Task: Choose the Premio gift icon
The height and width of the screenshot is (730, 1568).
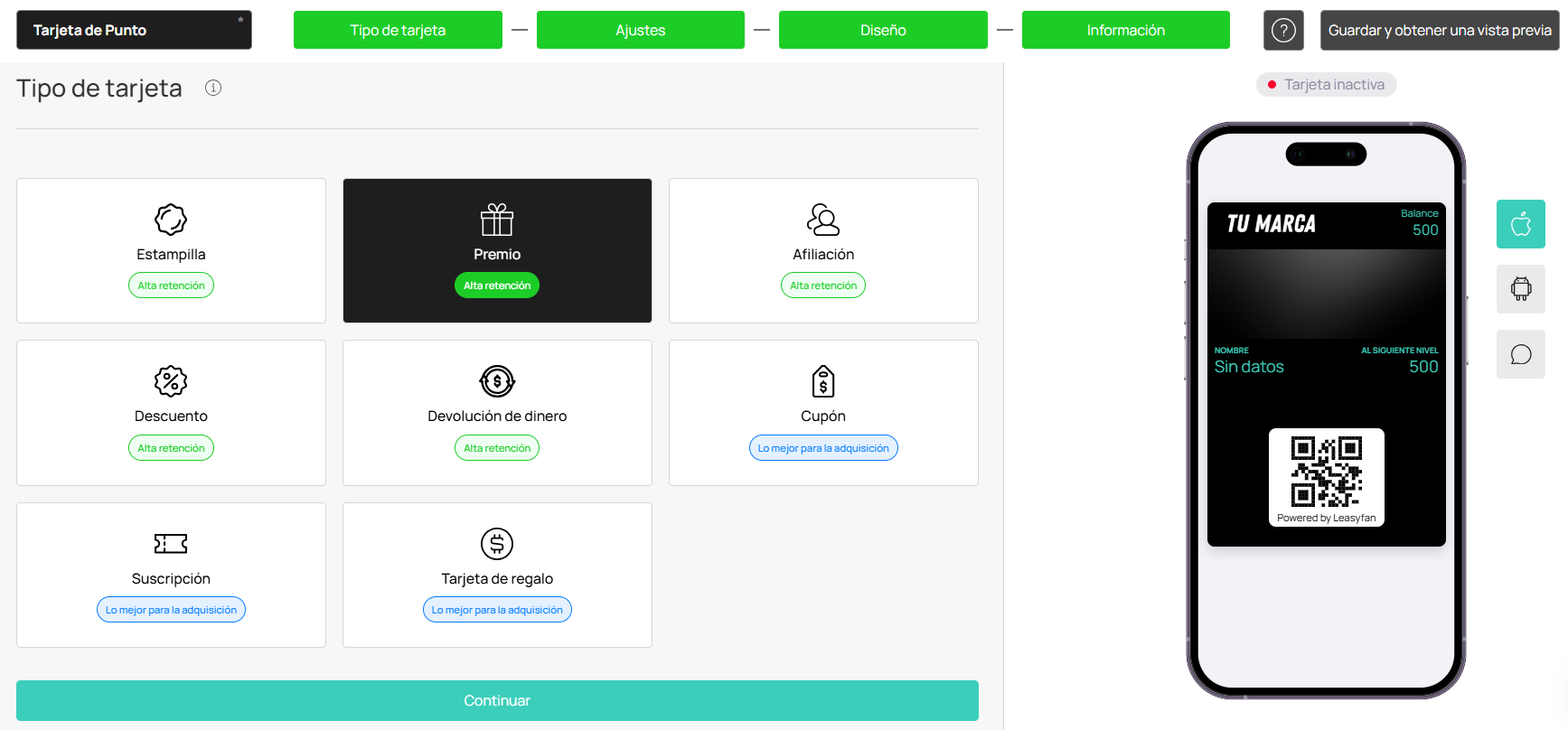Action: [x=497, y=220]
